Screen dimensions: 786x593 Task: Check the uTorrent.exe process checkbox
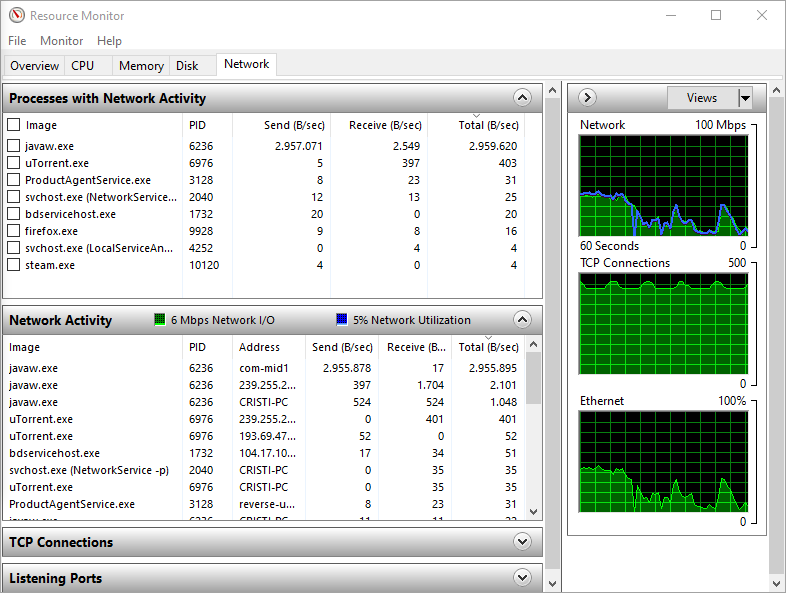pyautogui.click(x=14, y=163)
